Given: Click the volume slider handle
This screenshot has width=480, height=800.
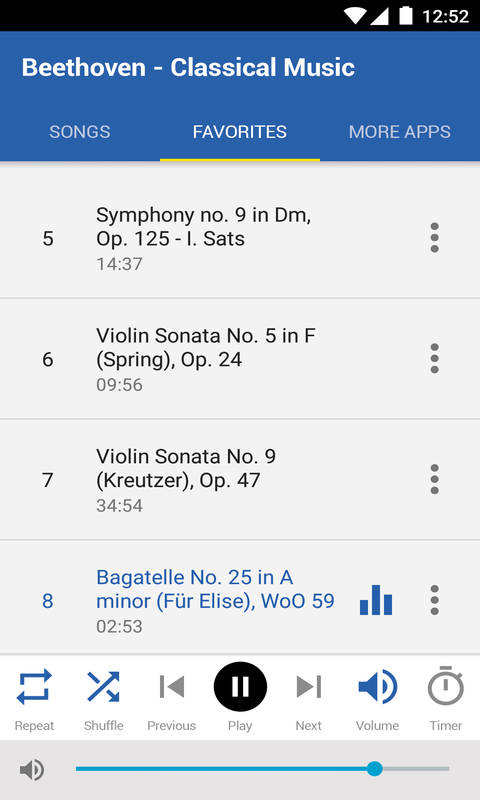Looking at the screenshot, I should coord(375,768).
